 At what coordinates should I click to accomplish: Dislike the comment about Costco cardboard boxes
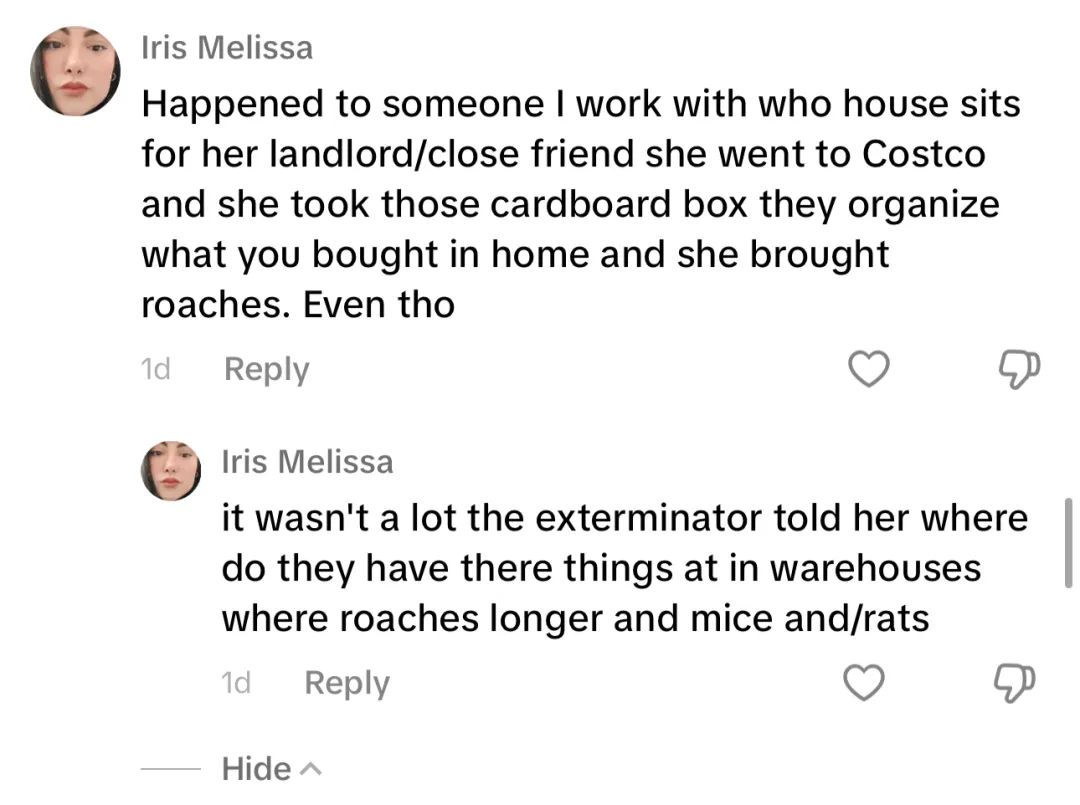(x=1019, y=369)
